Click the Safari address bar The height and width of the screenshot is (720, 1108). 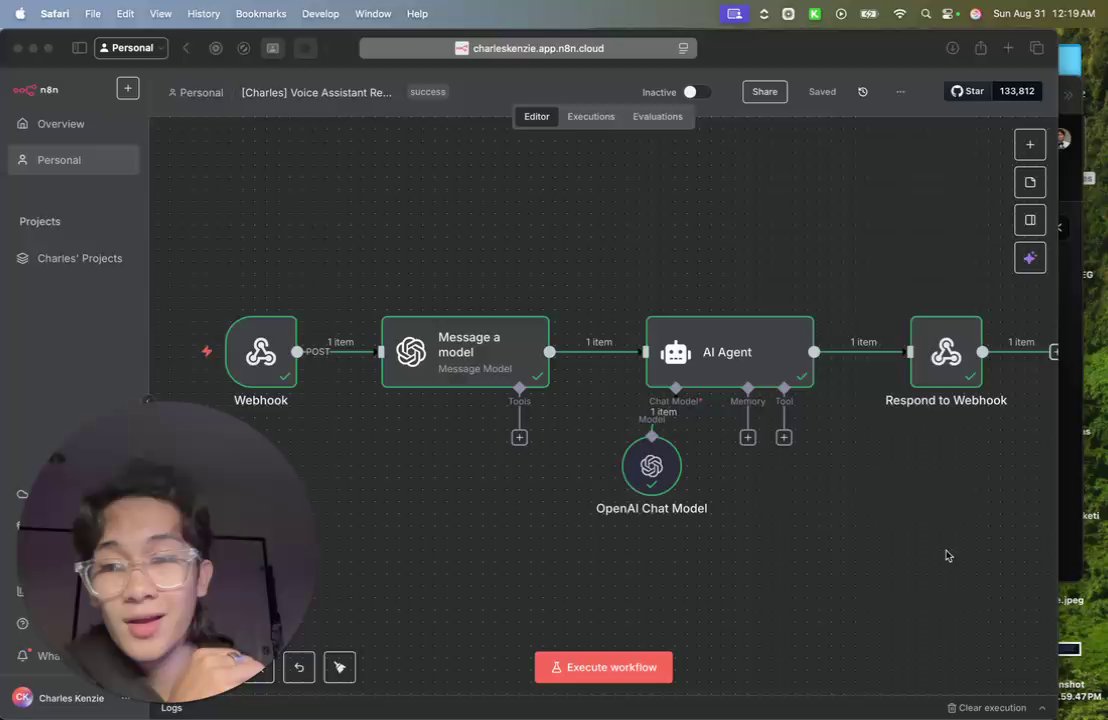528,48
